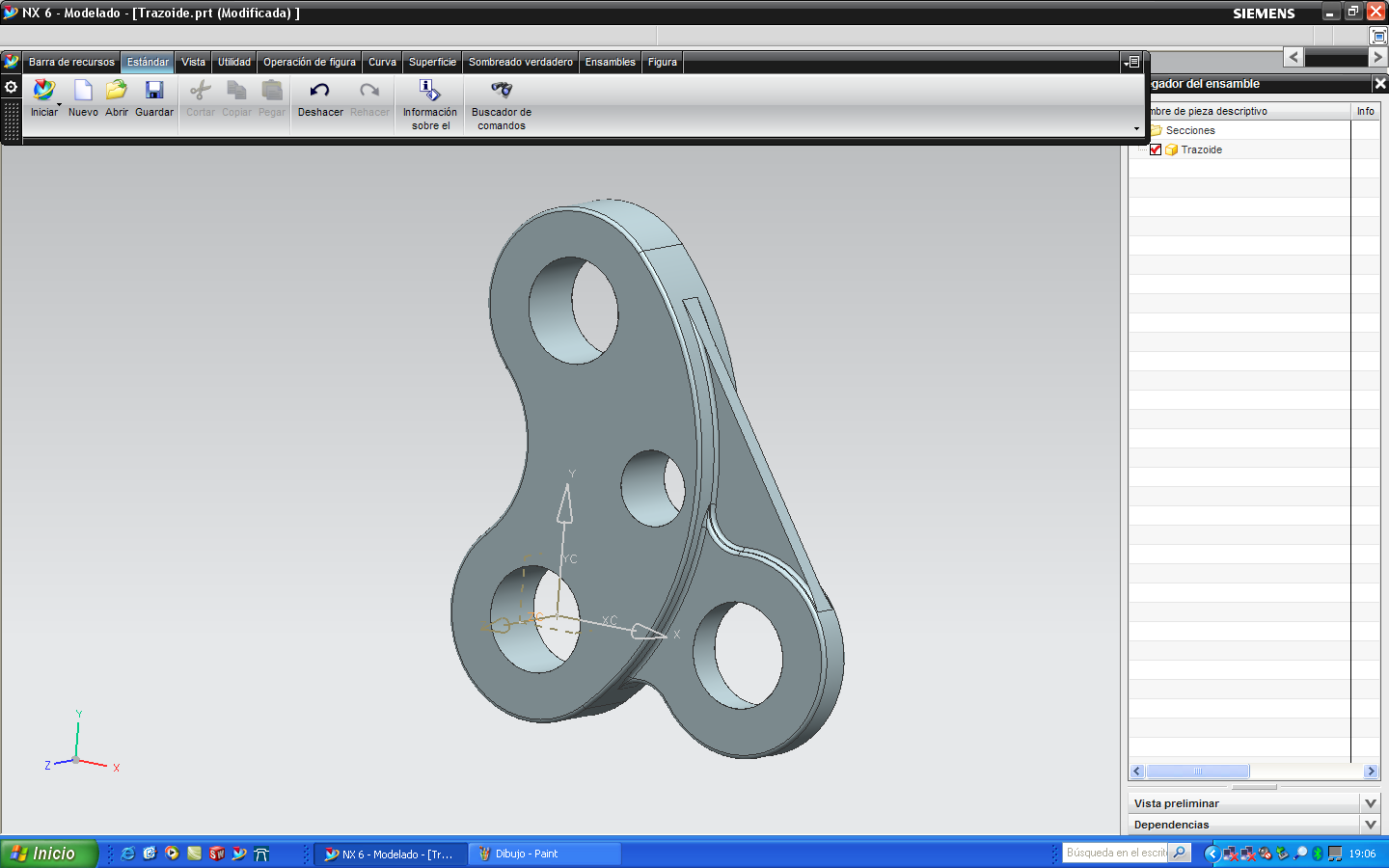Expand the Dependencias section
The width and height of the screenshot is (1389, 868).
1371,825
